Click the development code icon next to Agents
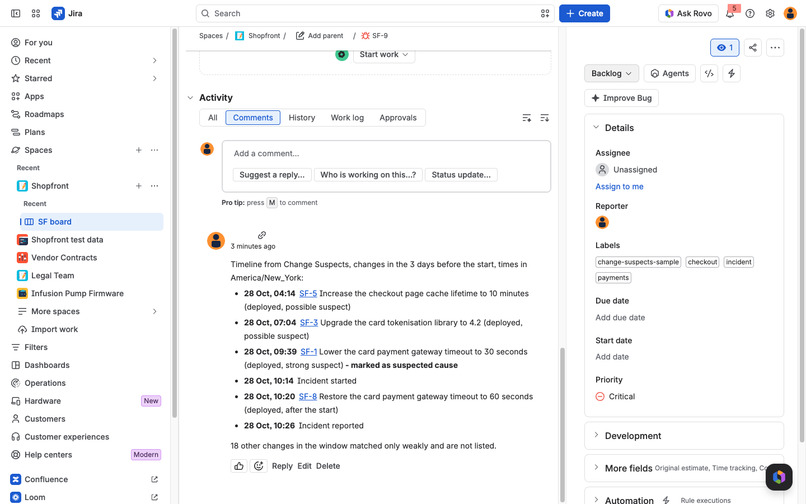Image resolution: width=806 pixels, height=504 pixels. point(709,74)
